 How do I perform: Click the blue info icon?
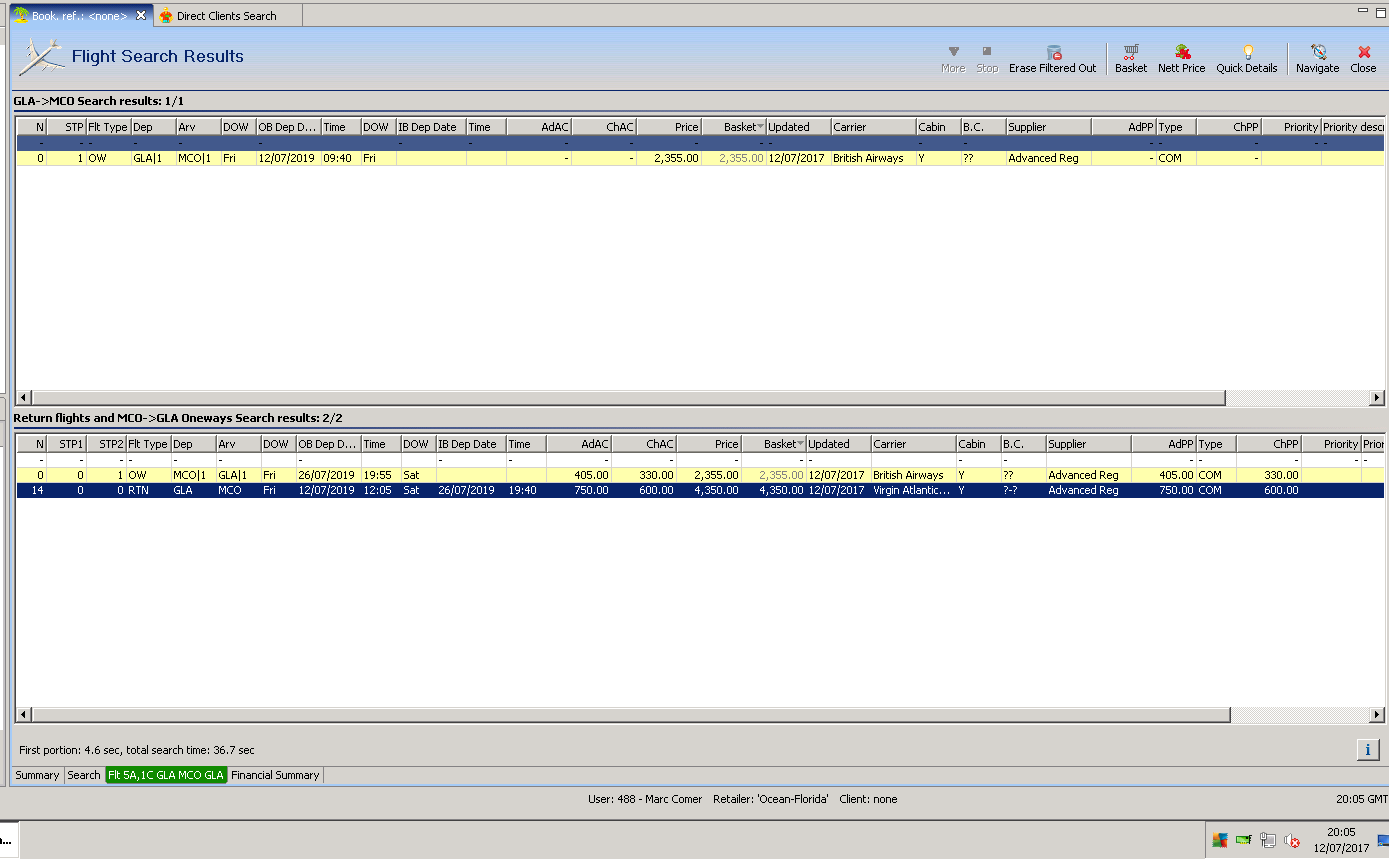click(x=1367, y=750)
